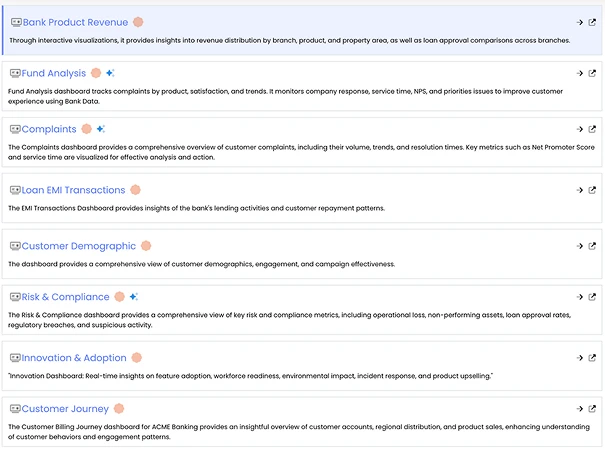Click the arrow icon on the Innovation & Adoption row

(x=579, y=358)
